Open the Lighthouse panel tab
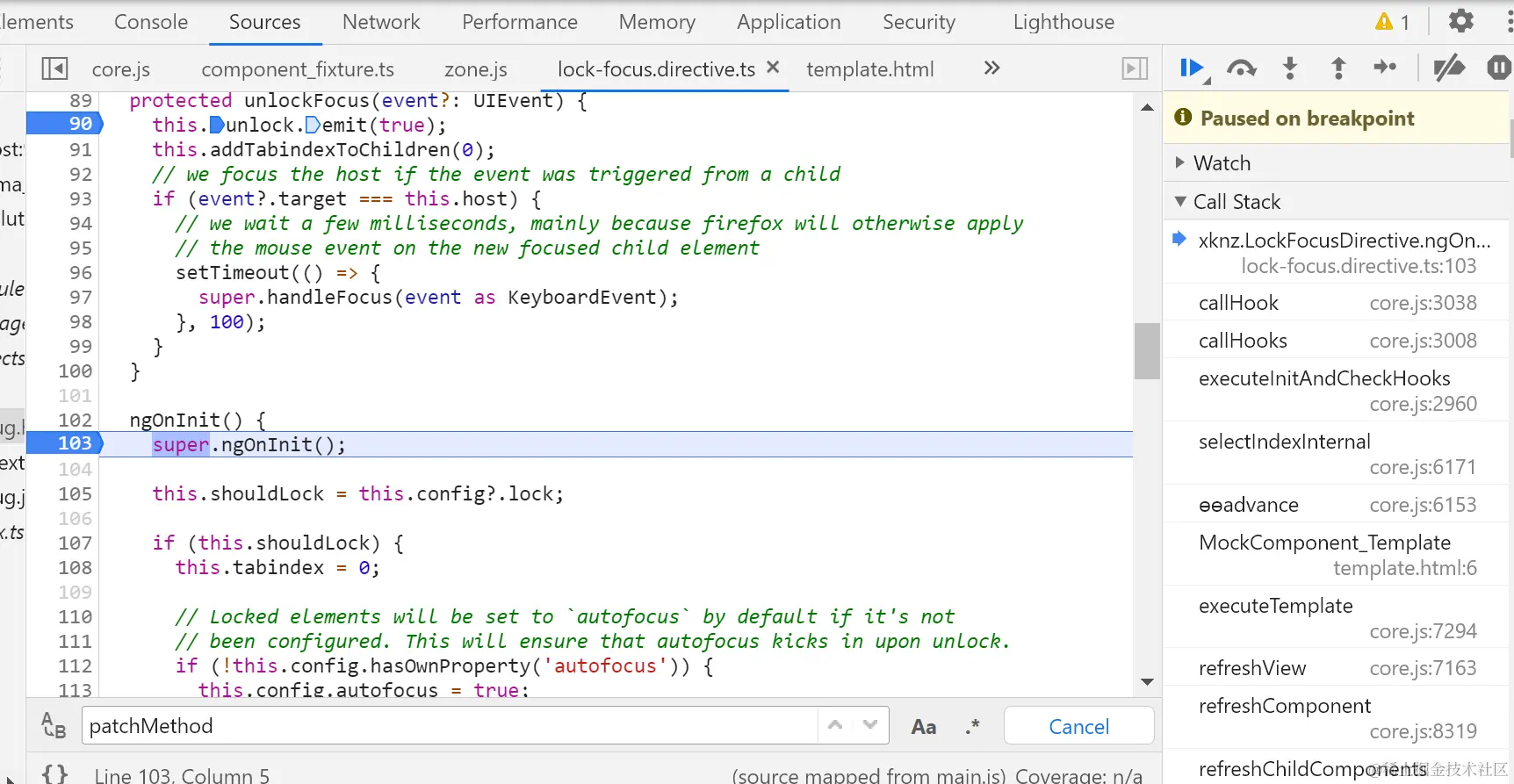Screen dimensions: 1514x784 click(x=1063, y=22)
